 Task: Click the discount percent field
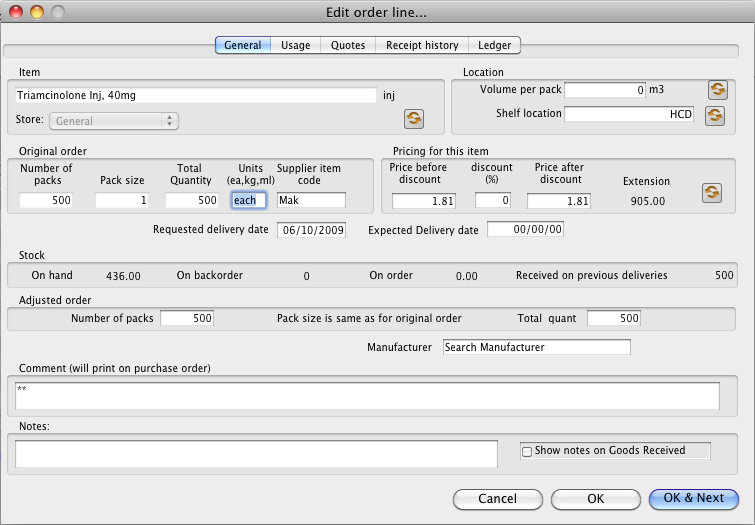click(493, 200)
